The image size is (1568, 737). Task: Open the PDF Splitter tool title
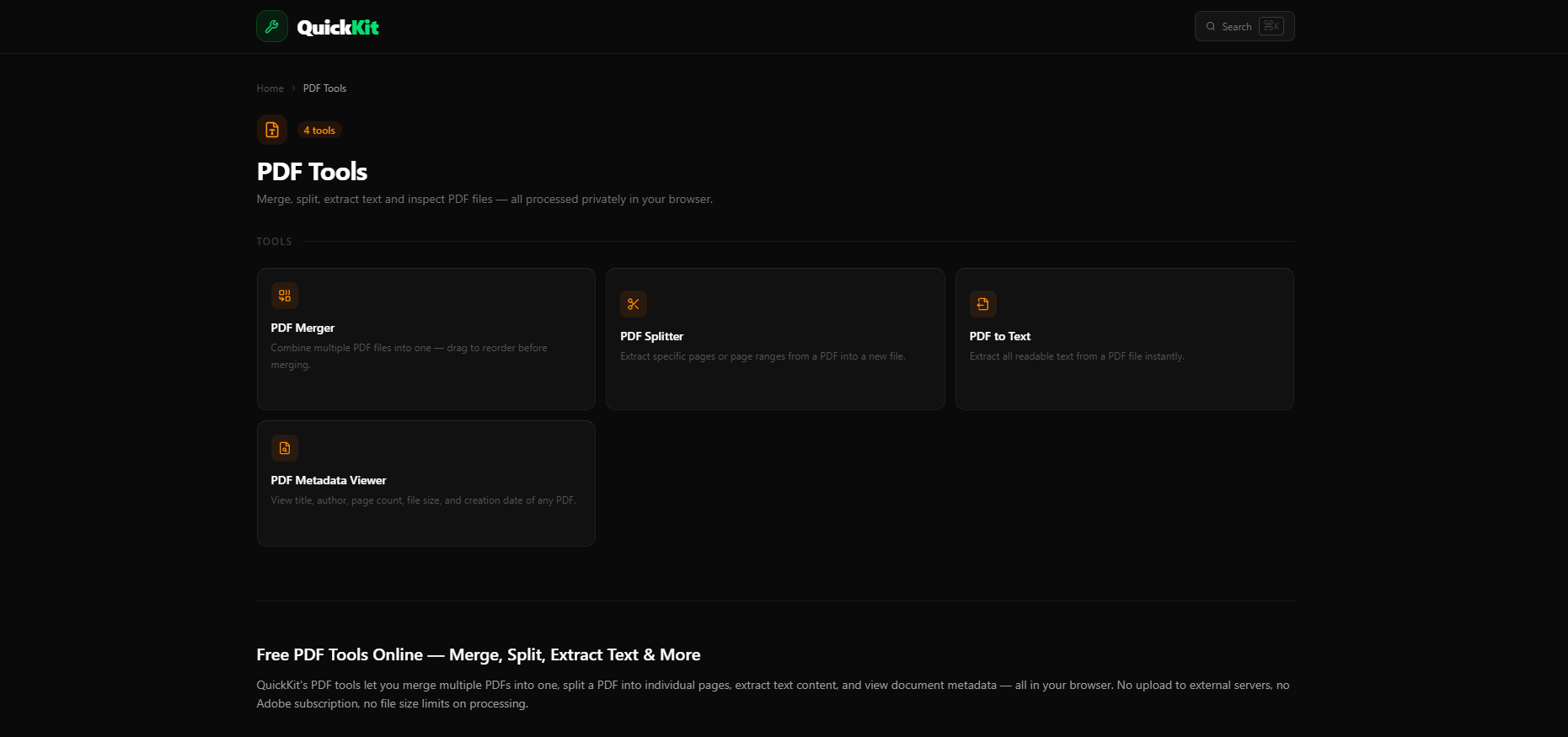point(651,336)
